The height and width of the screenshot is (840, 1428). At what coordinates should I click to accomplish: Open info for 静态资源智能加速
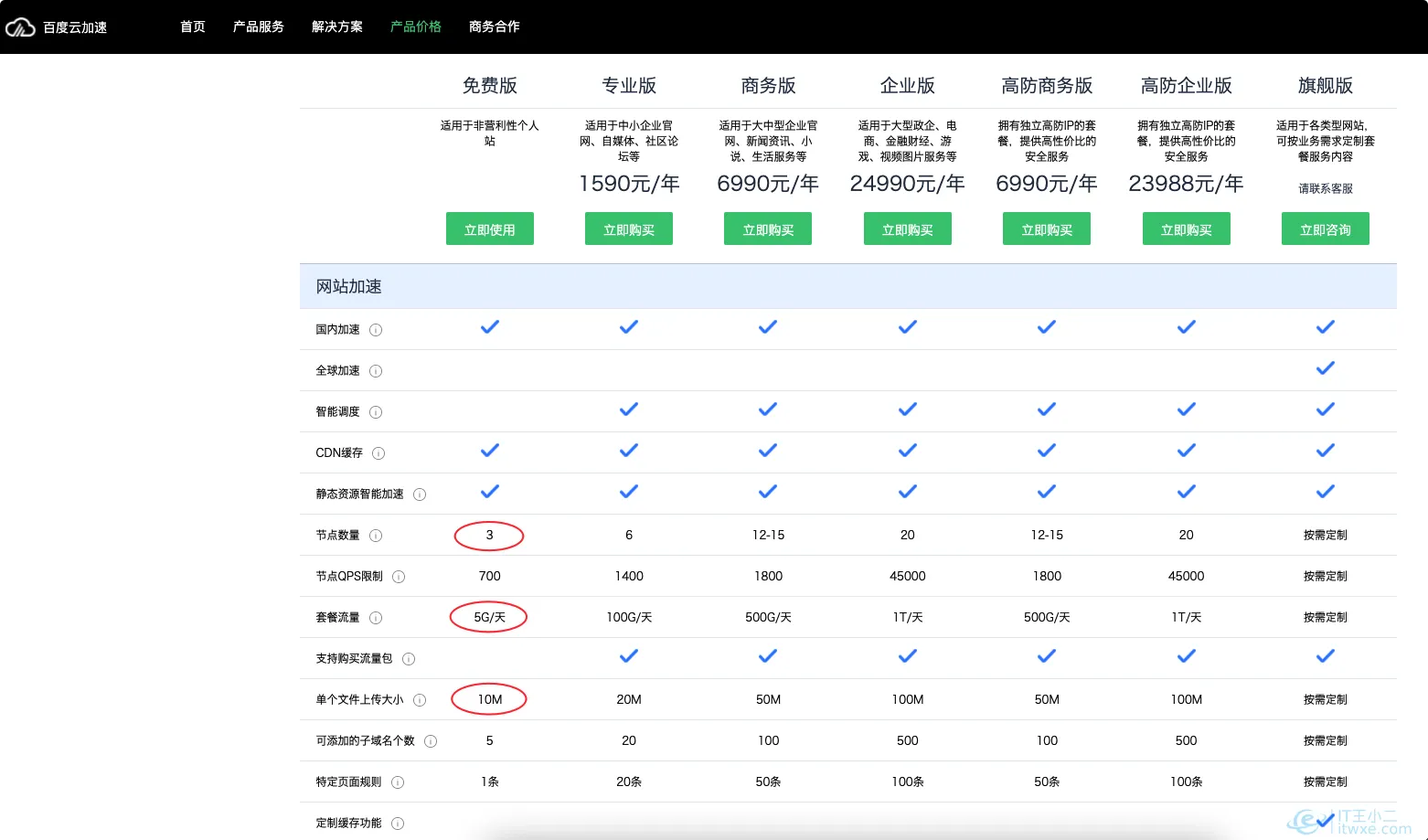click(420, 494)
